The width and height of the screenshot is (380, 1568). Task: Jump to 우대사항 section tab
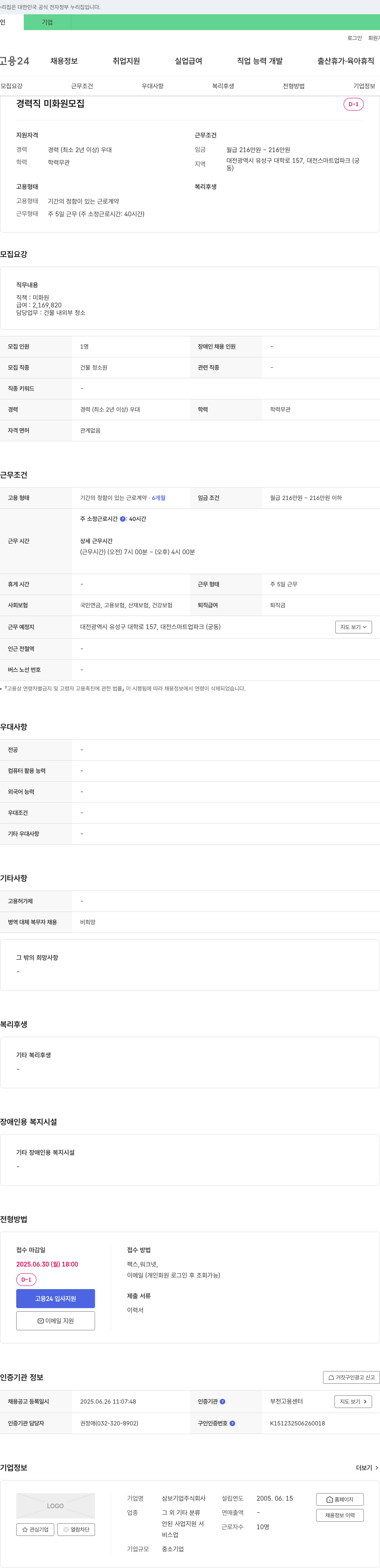tap(153, 86)
